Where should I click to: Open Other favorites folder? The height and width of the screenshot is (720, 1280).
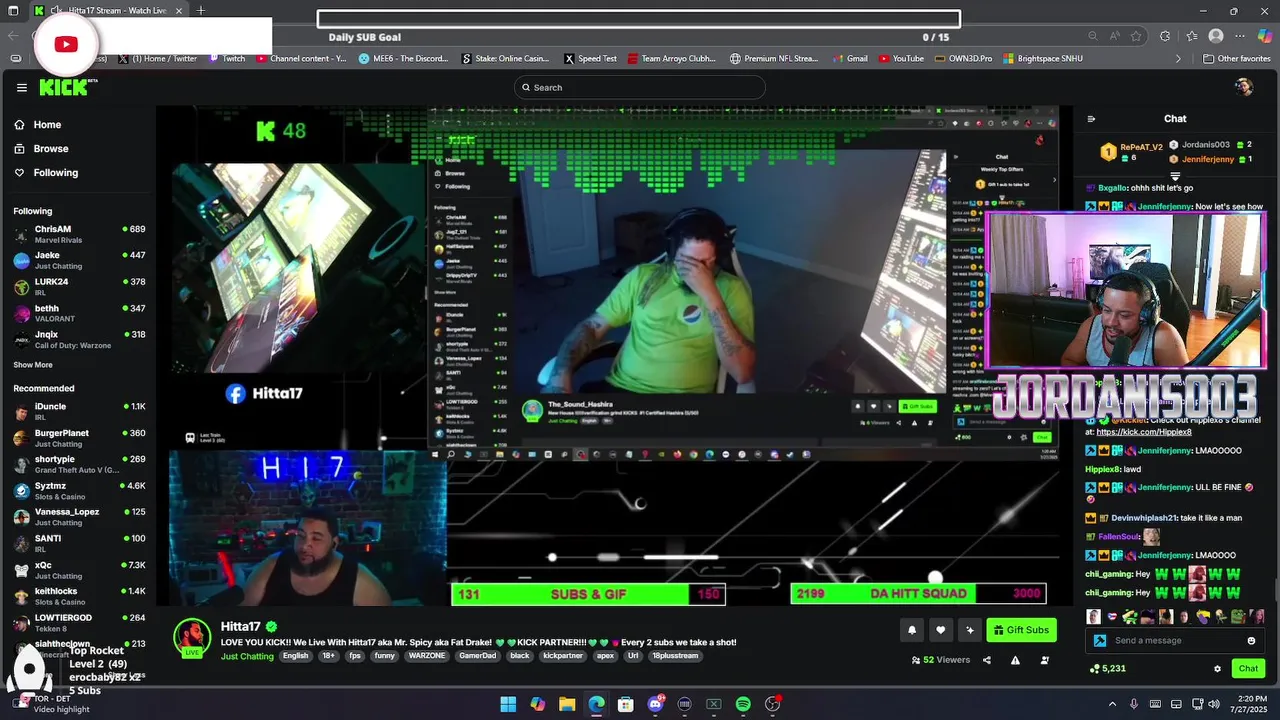1237,59
